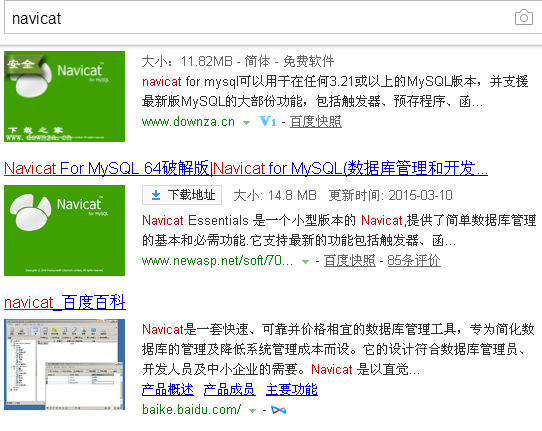Open the 主要功能 sublink

tap(292, 390)
